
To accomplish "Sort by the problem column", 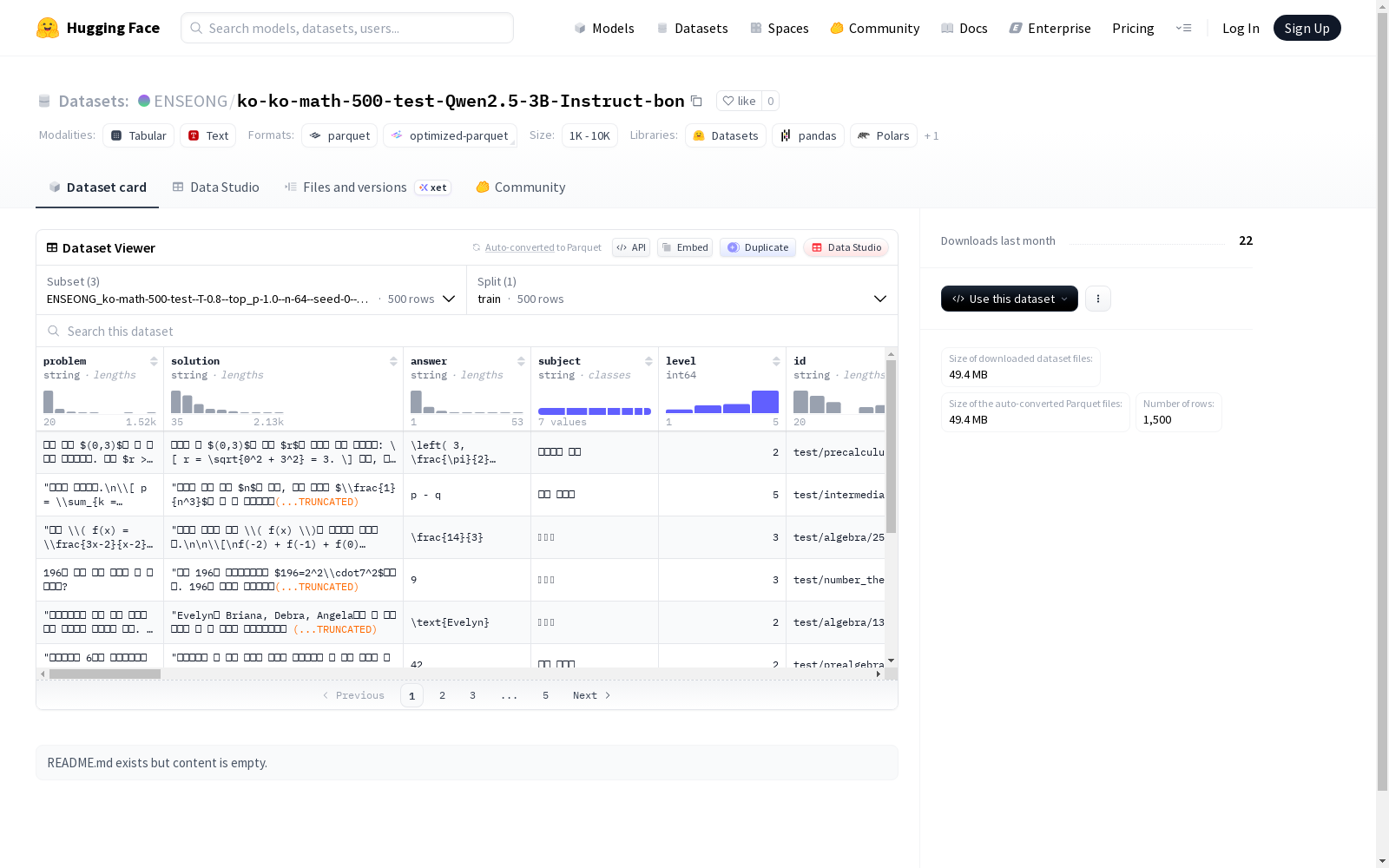I will pos(154,361).
